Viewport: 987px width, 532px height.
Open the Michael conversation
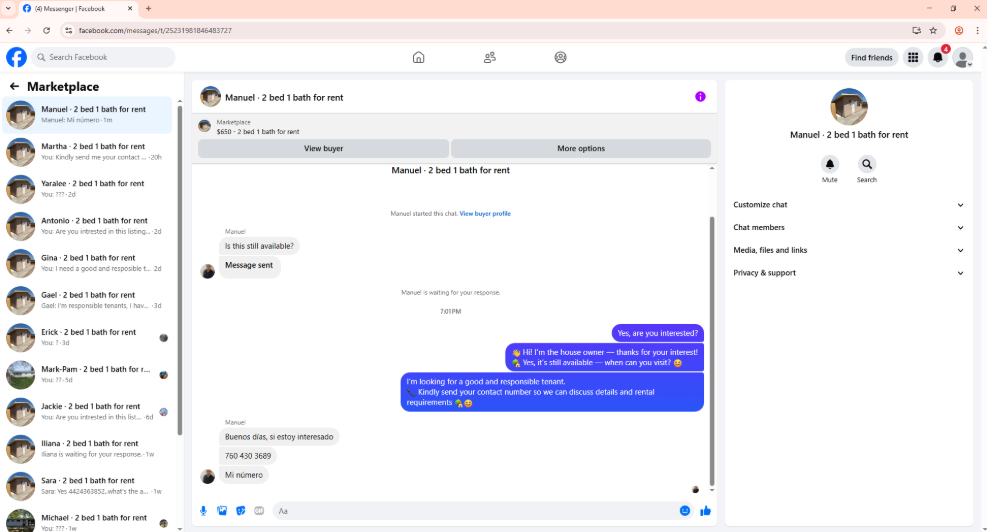point(87,520)
